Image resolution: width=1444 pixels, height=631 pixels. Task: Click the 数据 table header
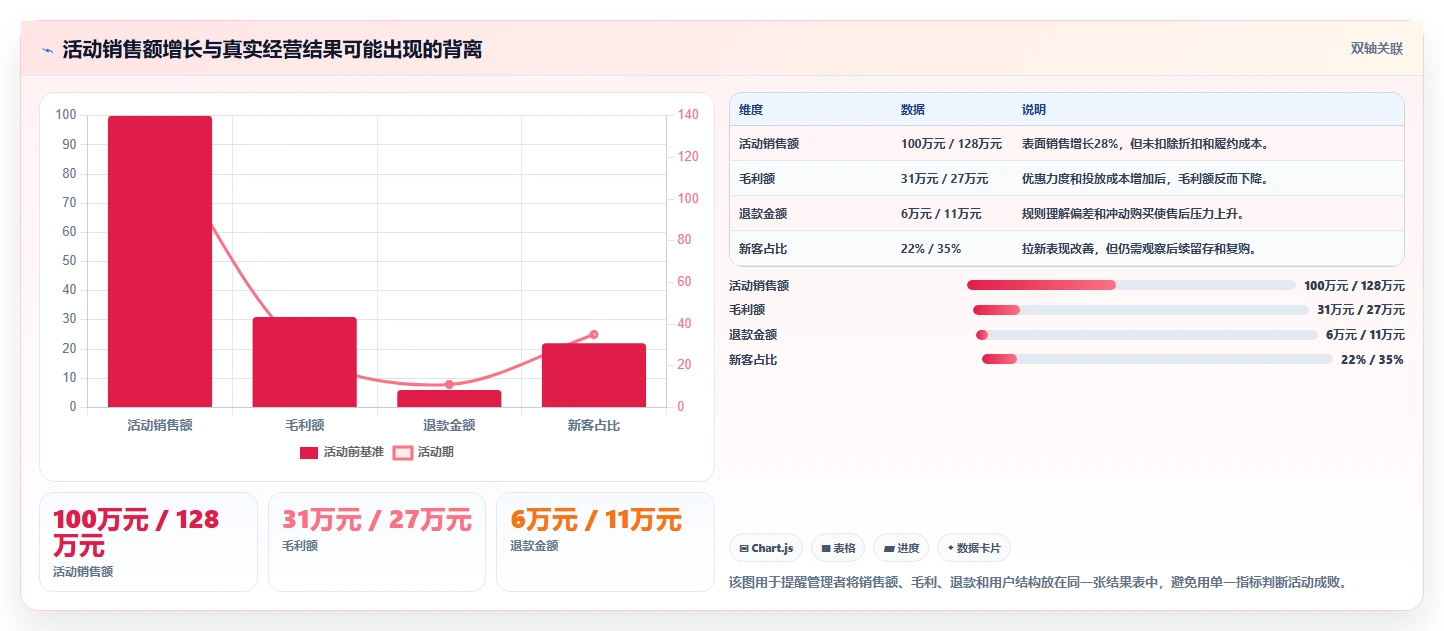[x=913, y=110]
